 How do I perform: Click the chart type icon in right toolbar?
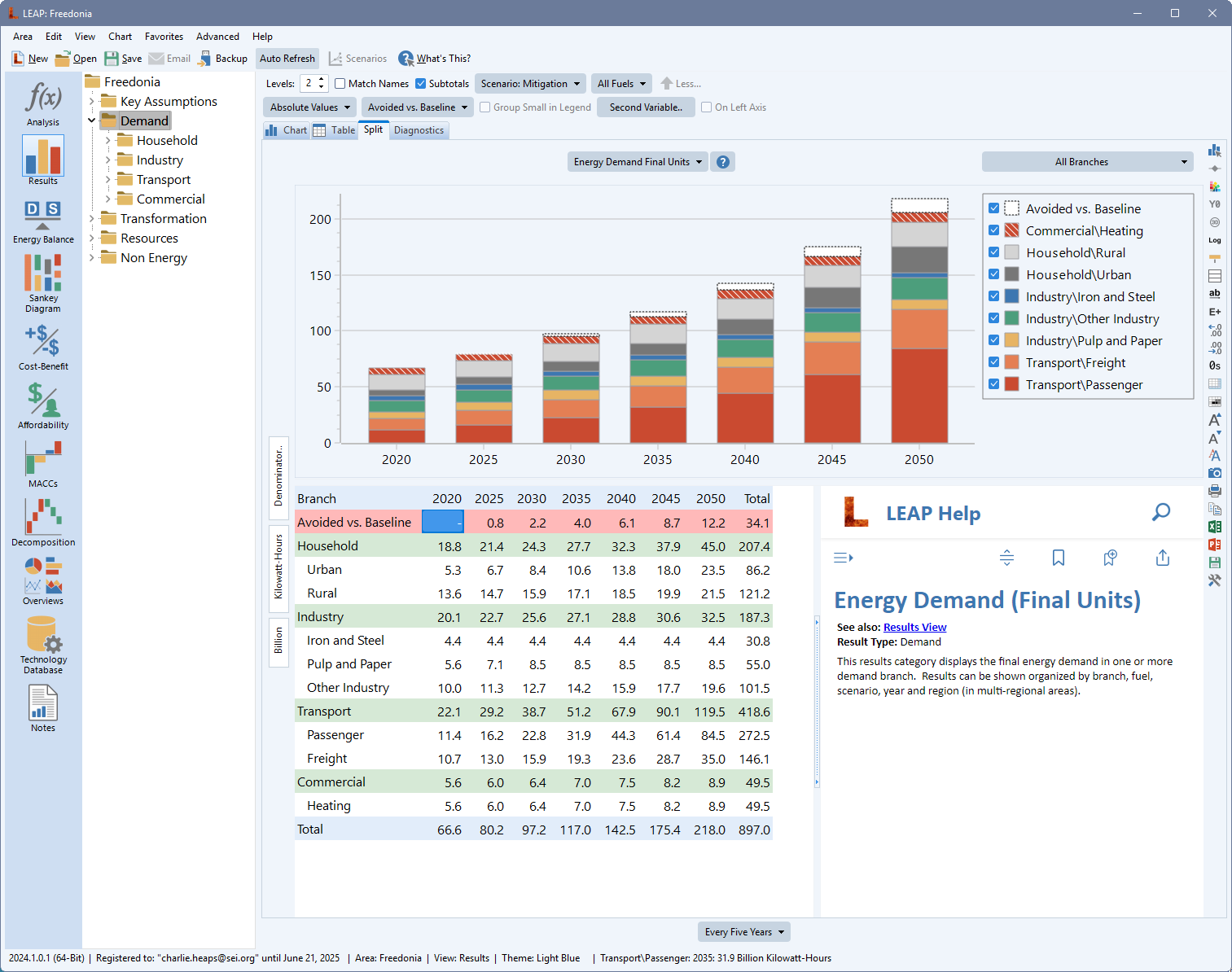tap(1215, 151)
